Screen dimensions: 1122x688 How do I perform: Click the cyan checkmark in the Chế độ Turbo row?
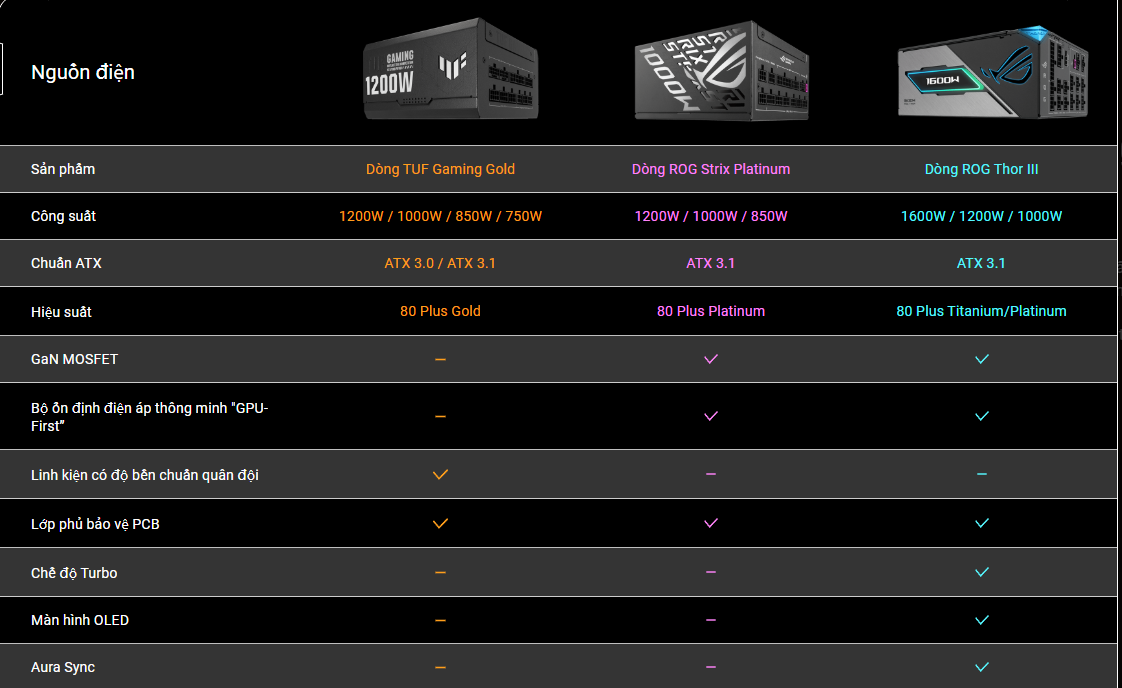982,572
